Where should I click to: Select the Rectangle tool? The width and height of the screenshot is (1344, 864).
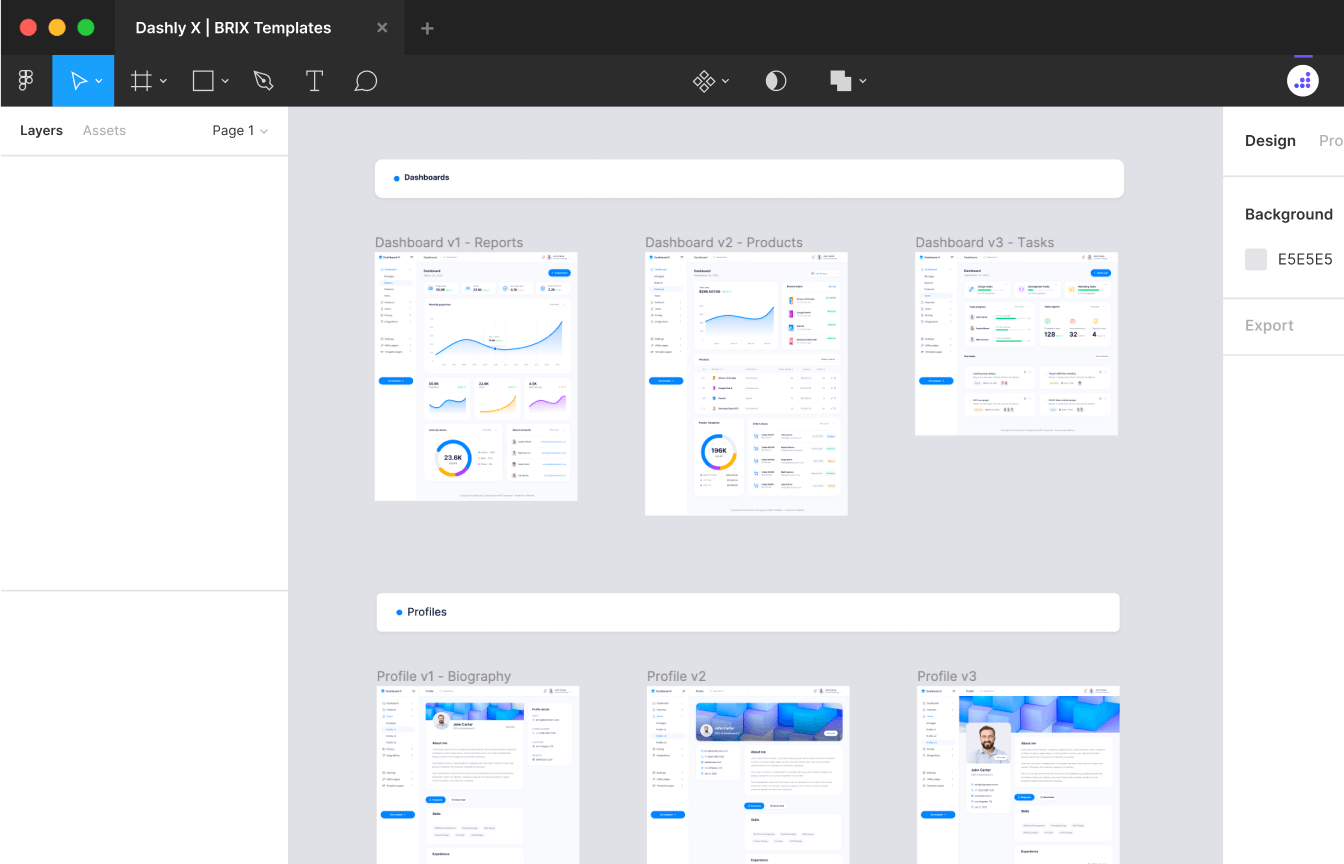(203, 80)
